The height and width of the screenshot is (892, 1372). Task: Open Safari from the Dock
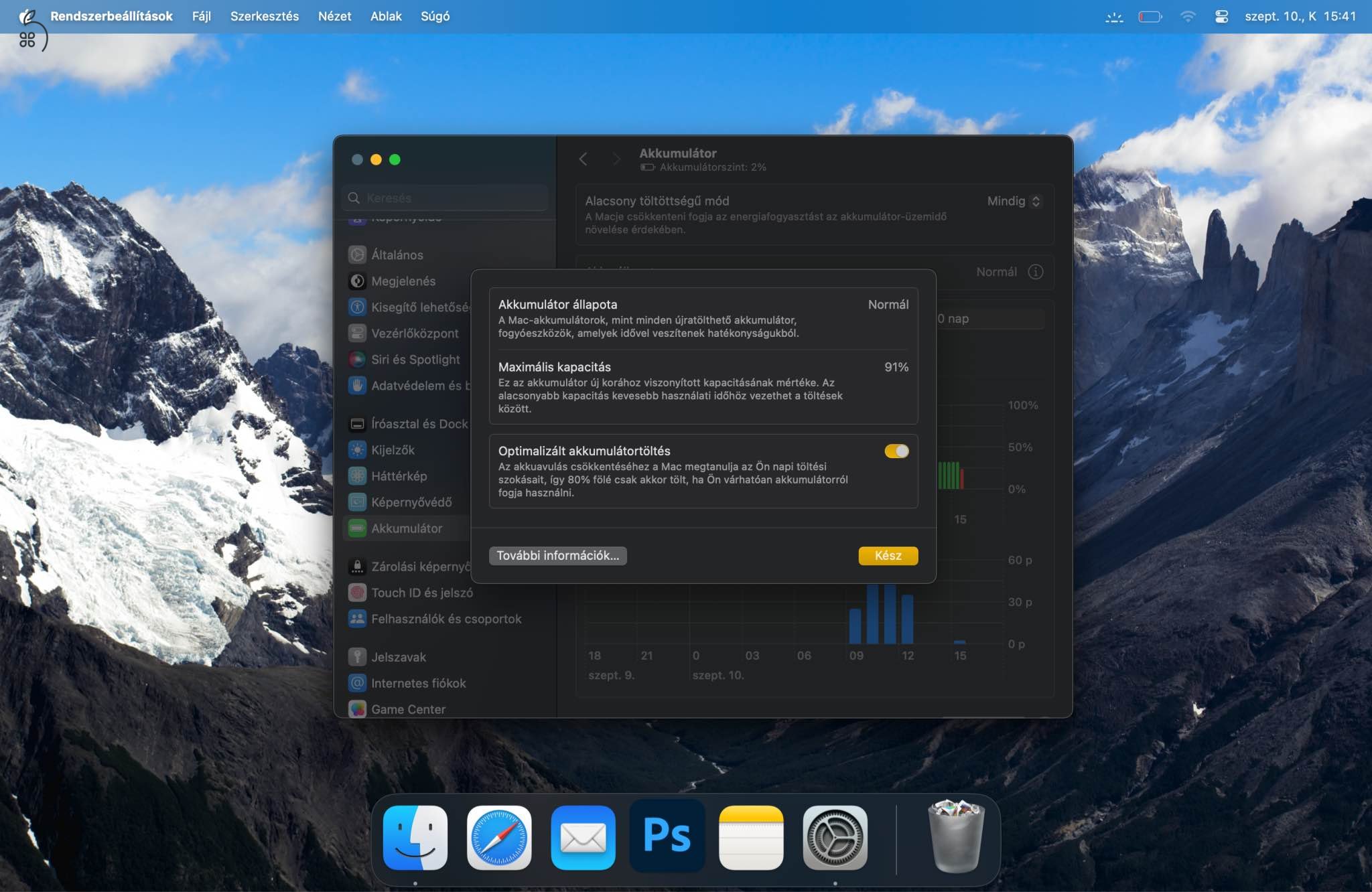[499, 837]
